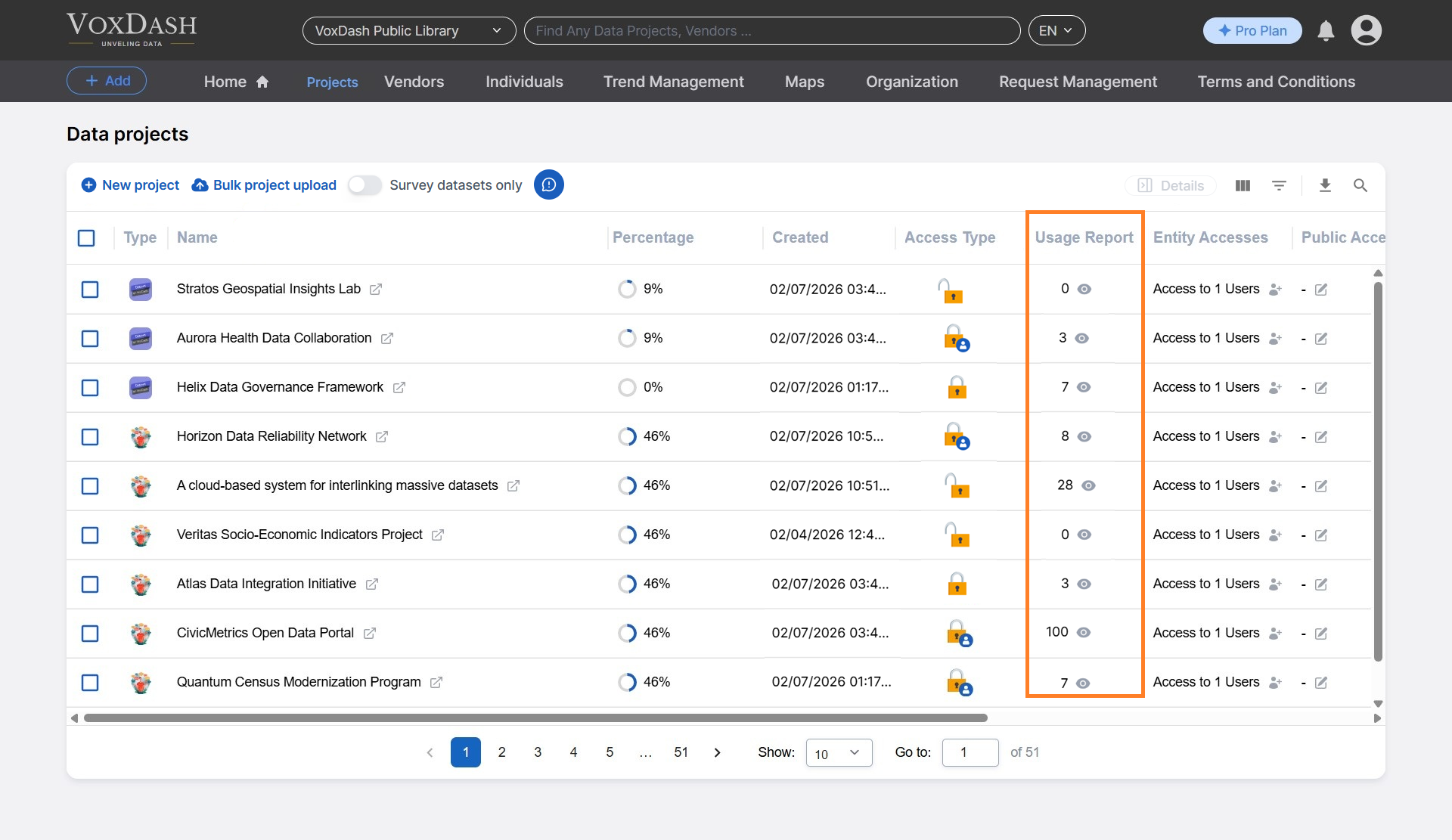Open the user profile avatar icon

(x=1367, y=30)
